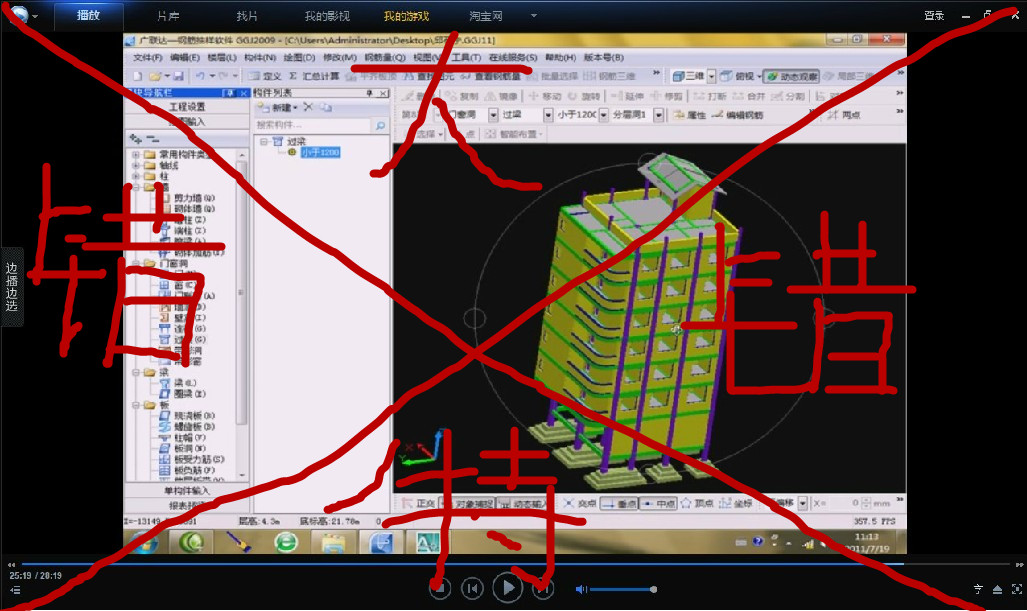Open the 属性 properties panel
1027x611 pixels.
point(690,115)
